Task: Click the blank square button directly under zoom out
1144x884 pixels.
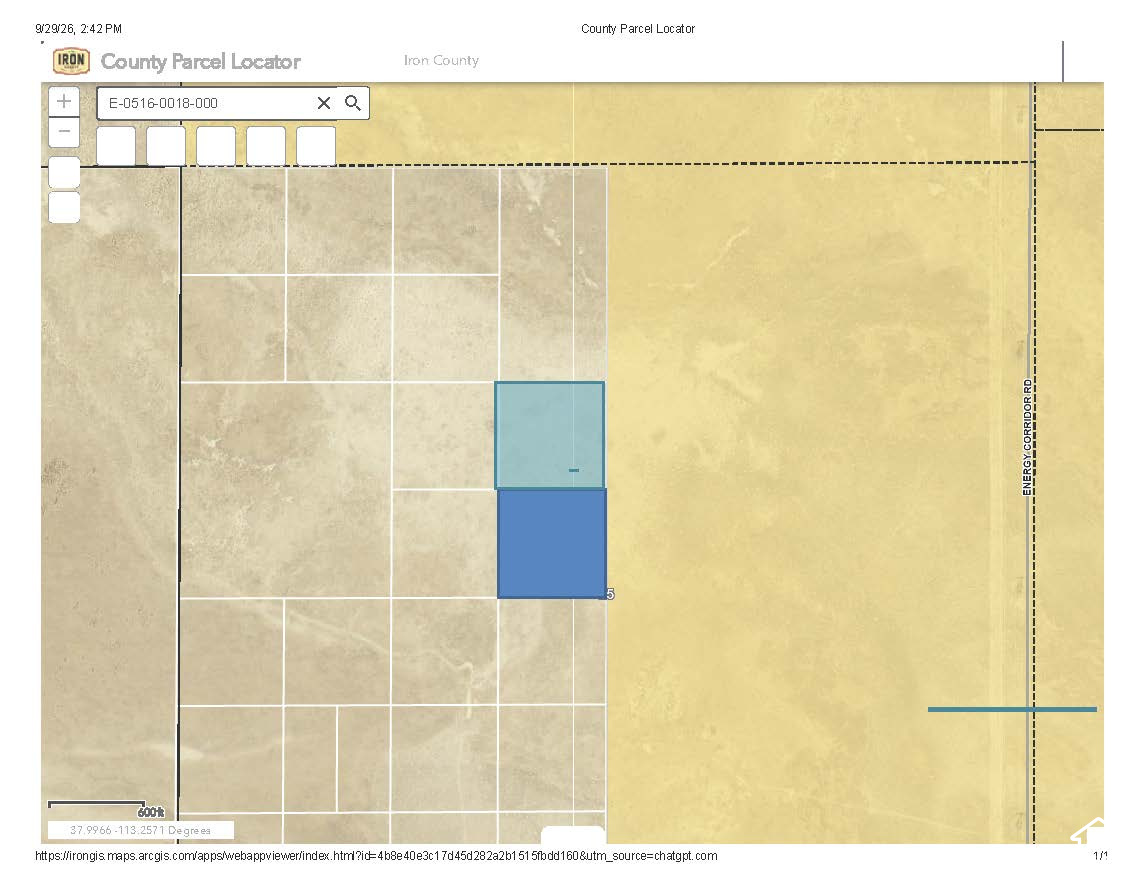Action: coord(64,173)
